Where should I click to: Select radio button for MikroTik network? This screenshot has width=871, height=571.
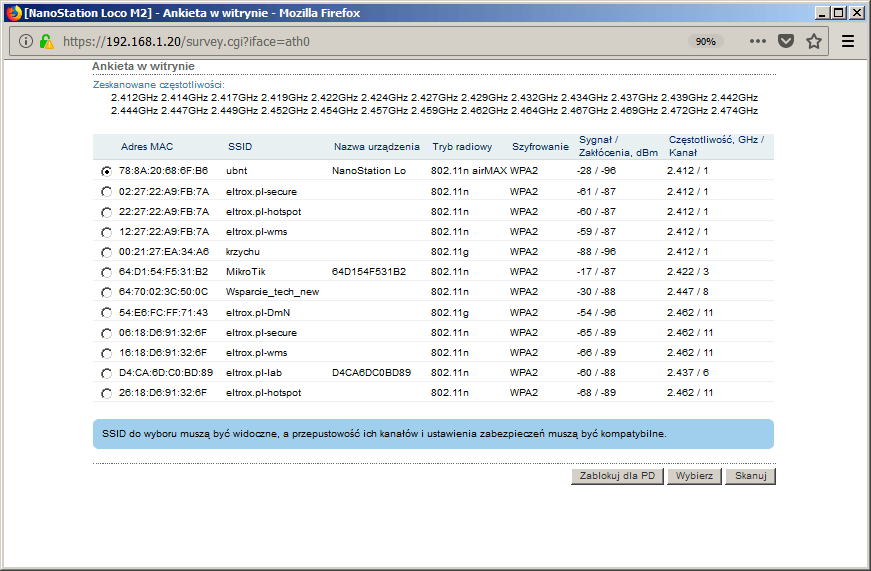click(106, 272)
